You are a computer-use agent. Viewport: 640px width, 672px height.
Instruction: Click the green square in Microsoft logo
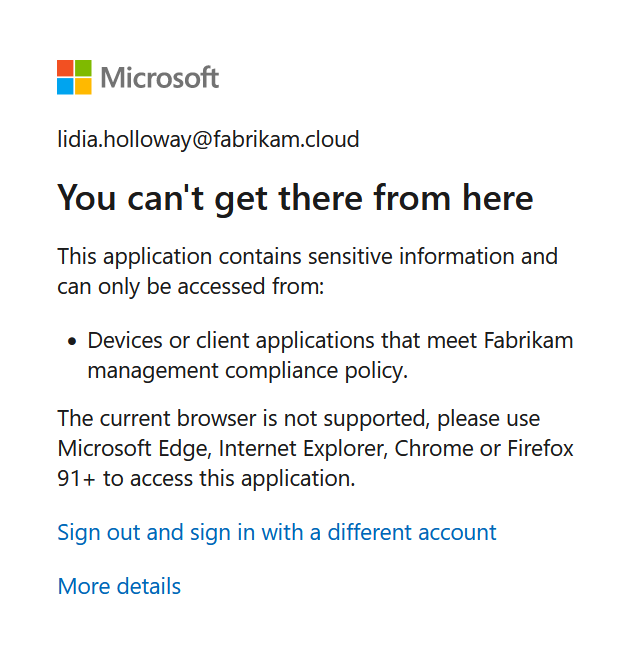tap(83, 68)
